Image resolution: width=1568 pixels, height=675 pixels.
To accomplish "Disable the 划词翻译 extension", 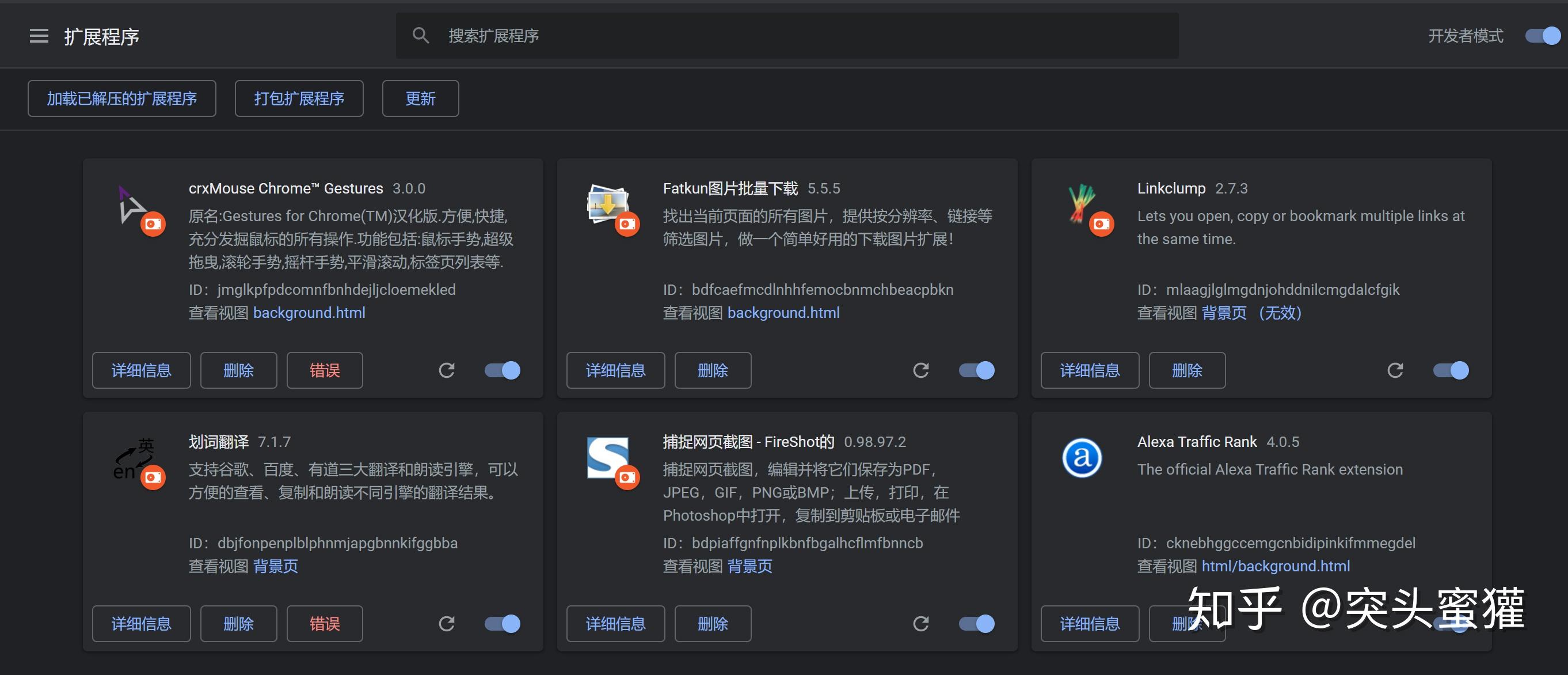I will point(502,624).
